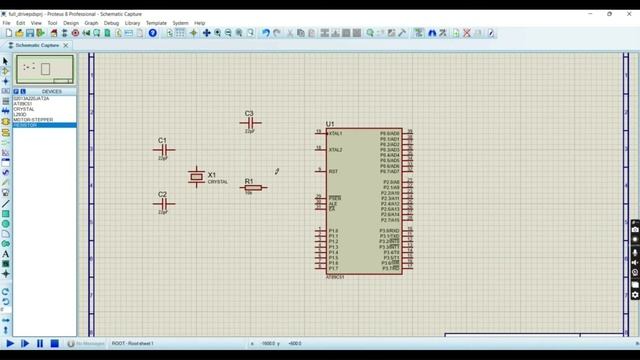Click the Save Project disk icon
Screen dimensions: 640x360
(x=30, y=33)
